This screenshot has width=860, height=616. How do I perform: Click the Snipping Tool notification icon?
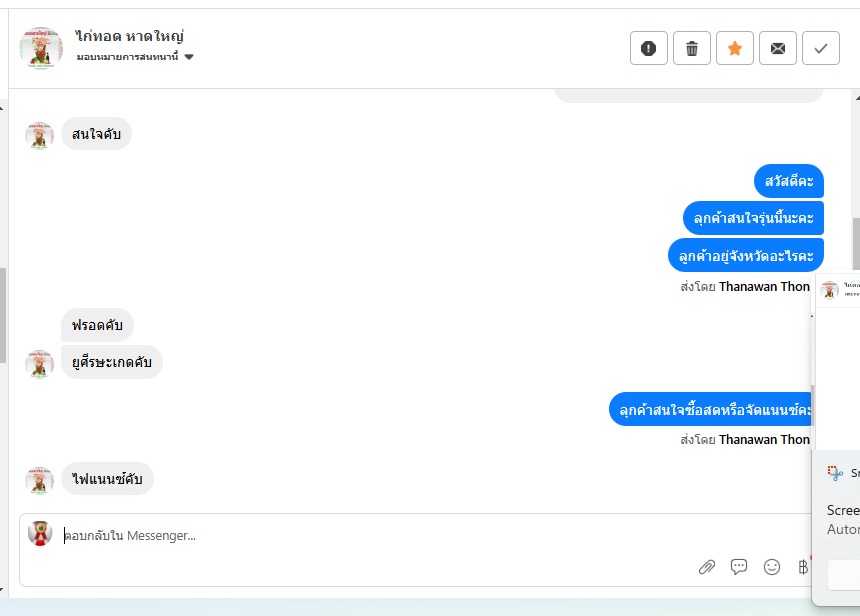point(835,473)
